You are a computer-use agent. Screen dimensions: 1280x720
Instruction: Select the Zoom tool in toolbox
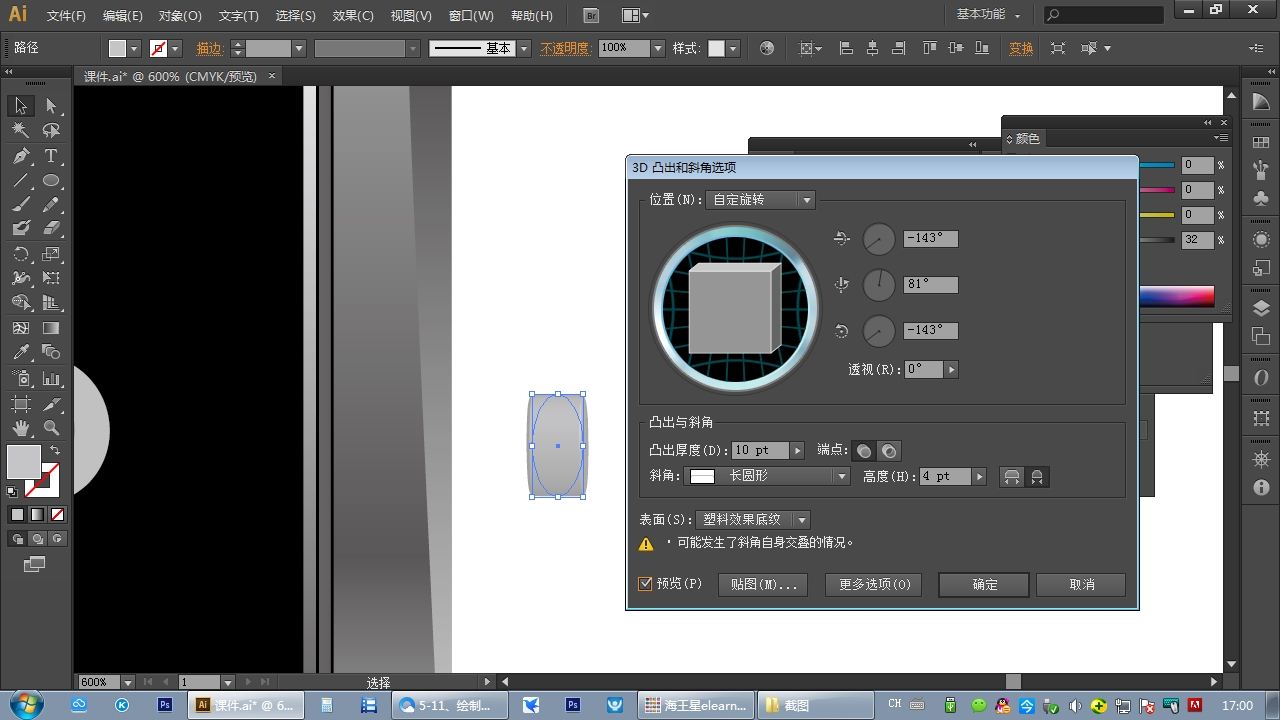point(51,428)
